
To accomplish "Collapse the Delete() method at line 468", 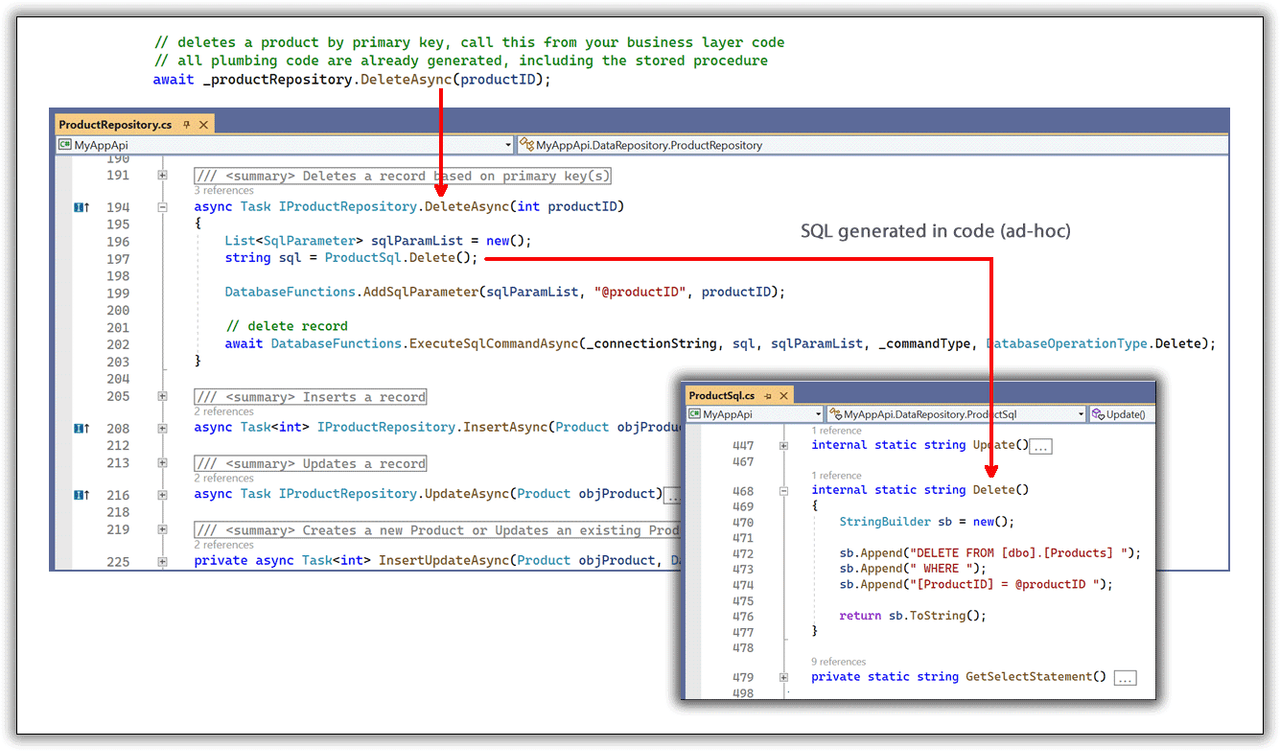I will (x=784, y=491).
